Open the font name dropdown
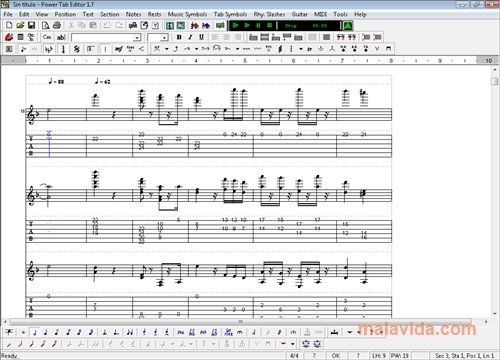Viewport: 500px width, 360px height. [137, 38]
